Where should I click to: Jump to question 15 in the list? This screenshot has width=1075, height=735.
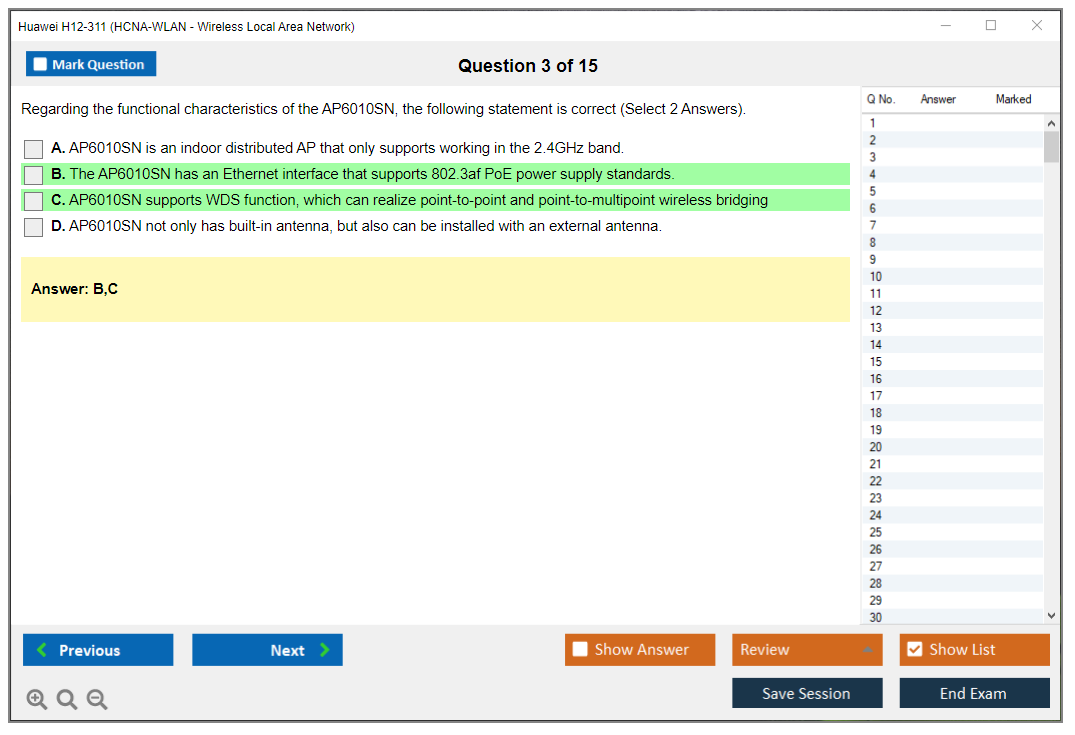click(x=876, y=362)
